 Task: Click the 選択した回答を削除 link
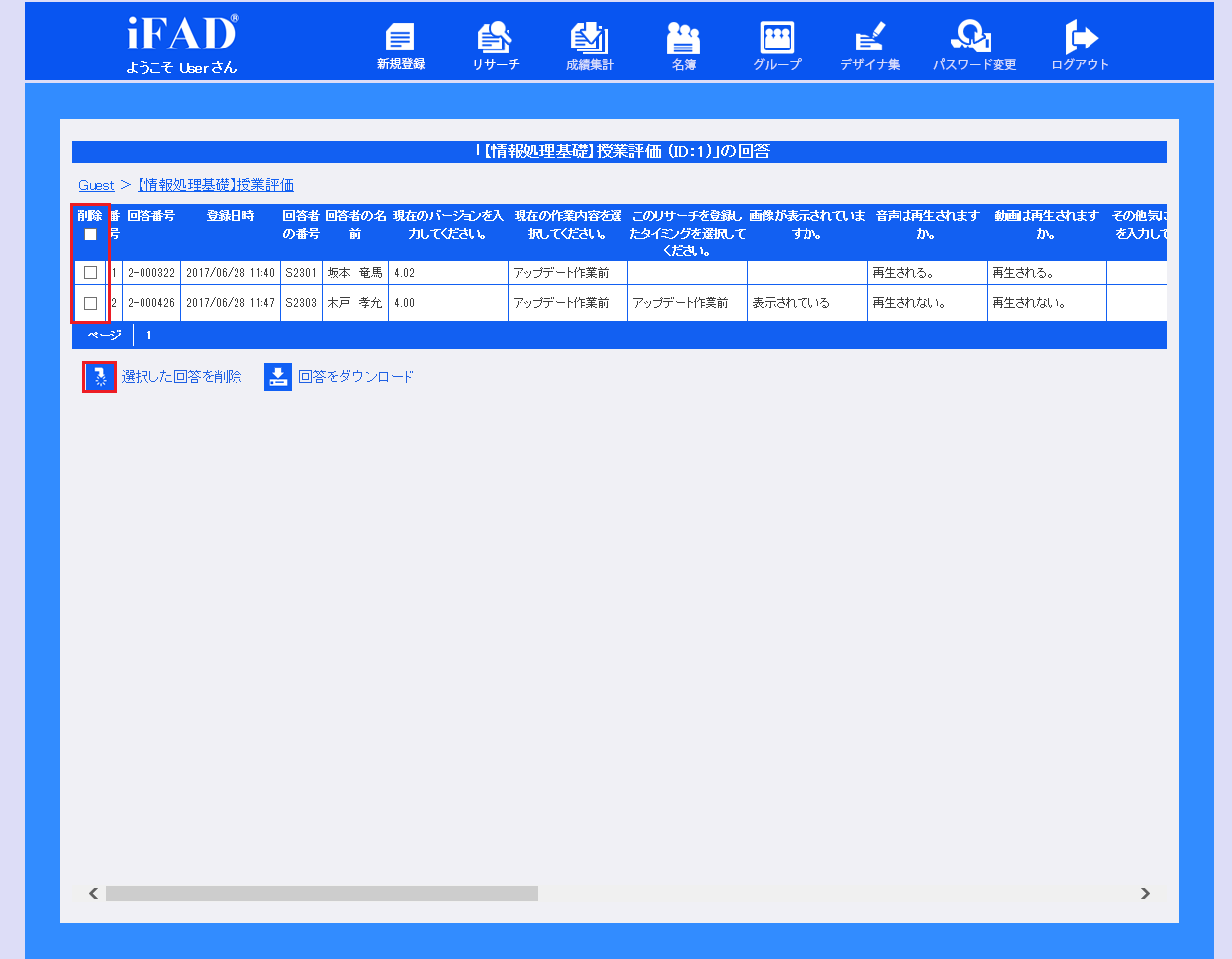181,377
